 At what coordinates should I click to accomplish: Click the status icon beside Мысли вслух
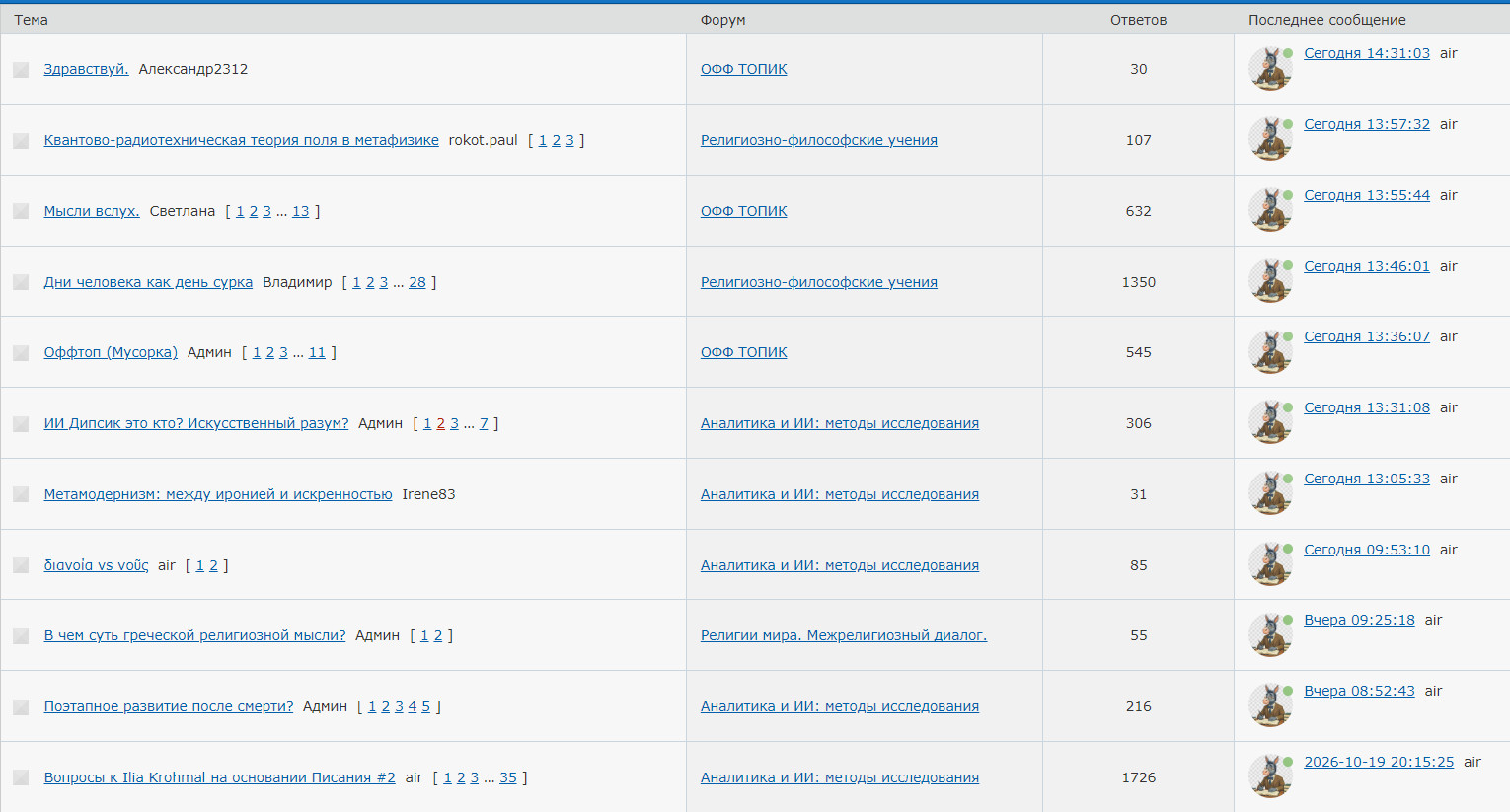point(21,211)
